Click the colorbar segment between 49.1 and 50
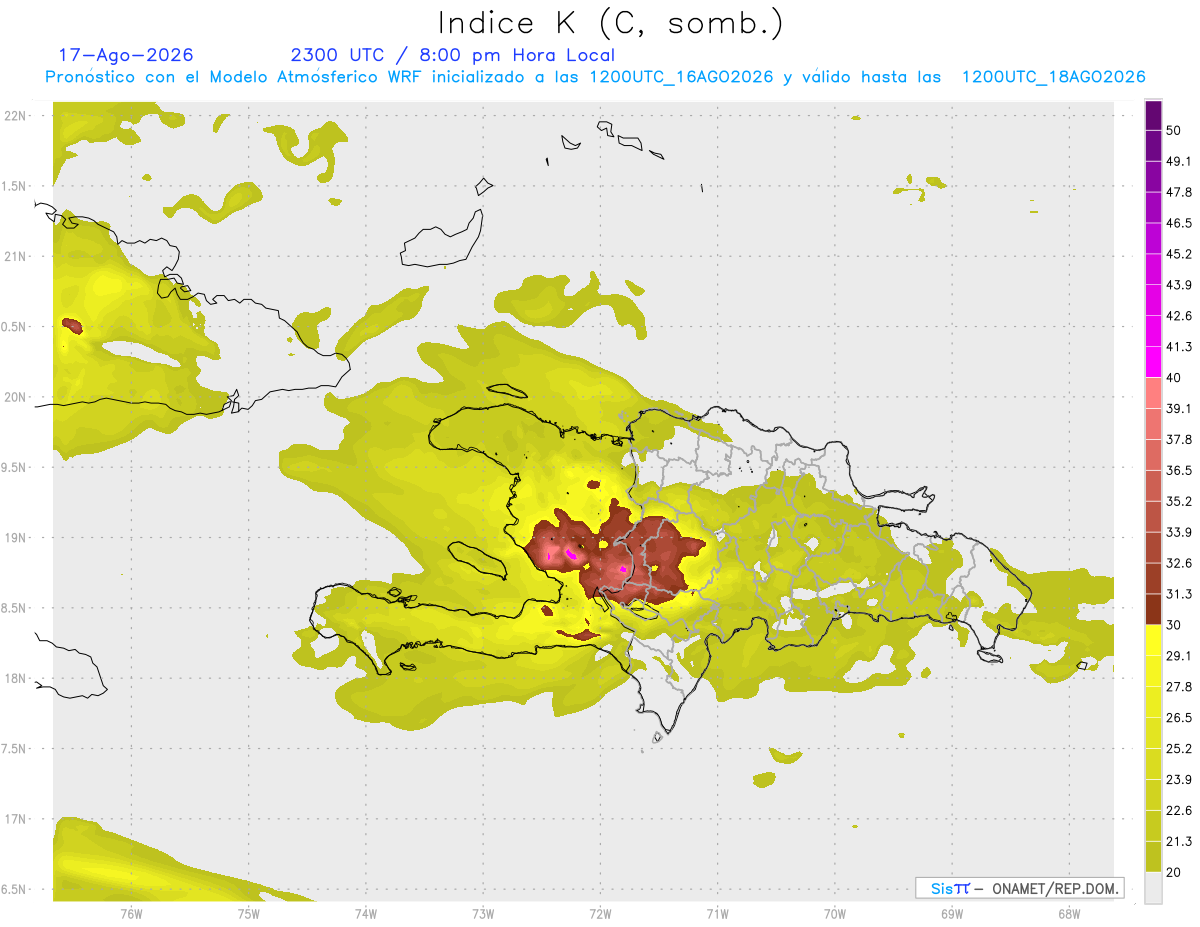1200x927 pixels. coord(1153,146)
